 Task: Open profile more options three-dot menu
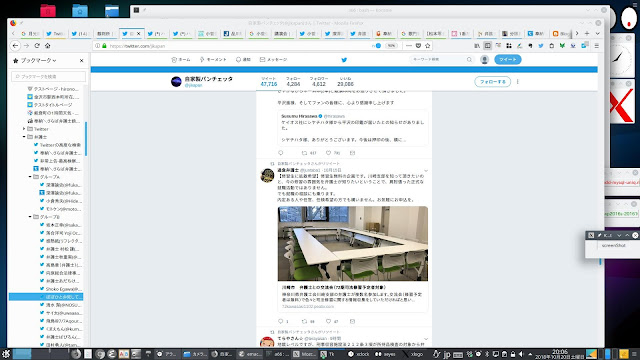(x=518, y=82)
